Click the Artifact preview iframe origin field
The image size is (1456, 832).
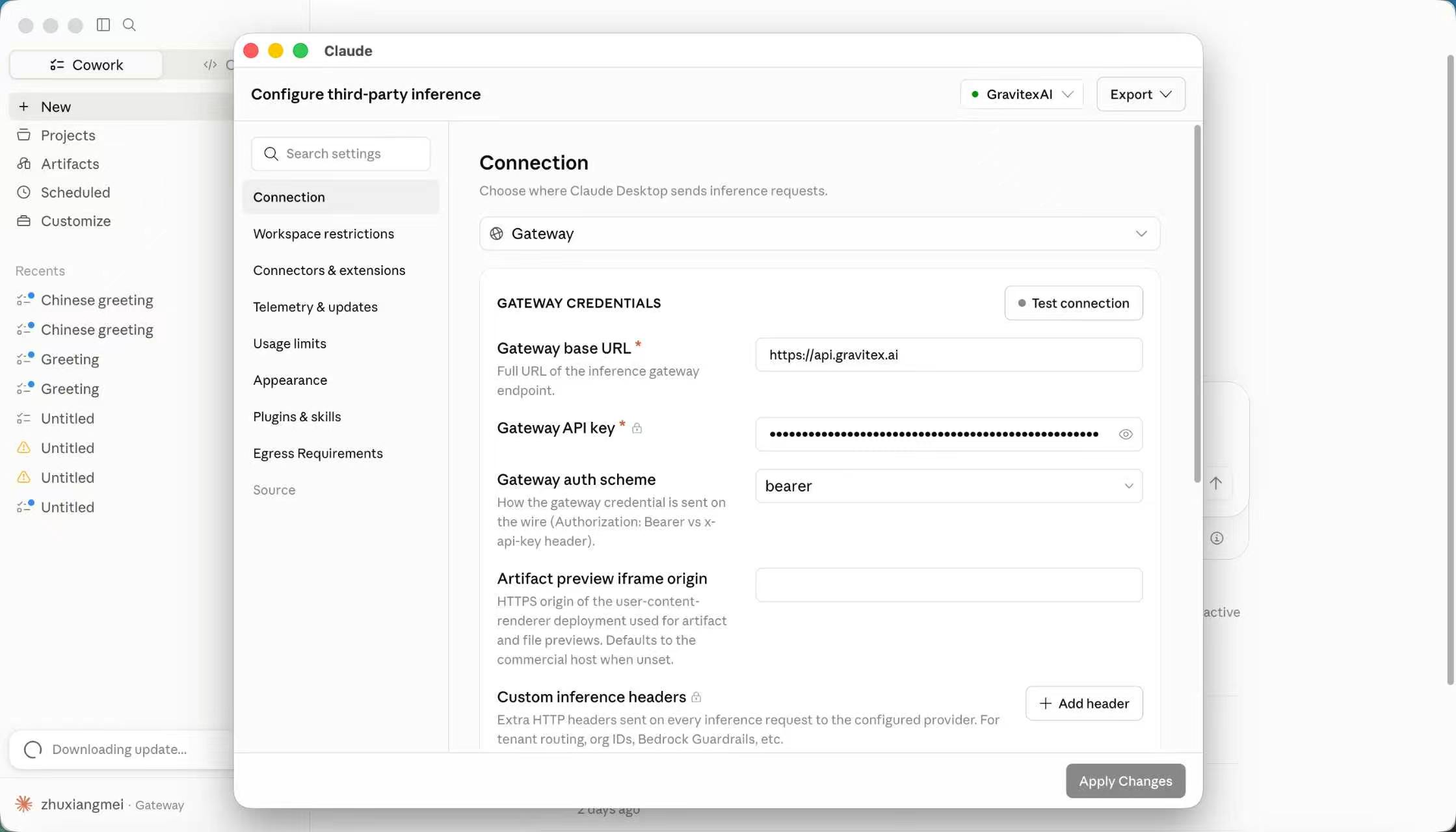(x=949, y=585)
